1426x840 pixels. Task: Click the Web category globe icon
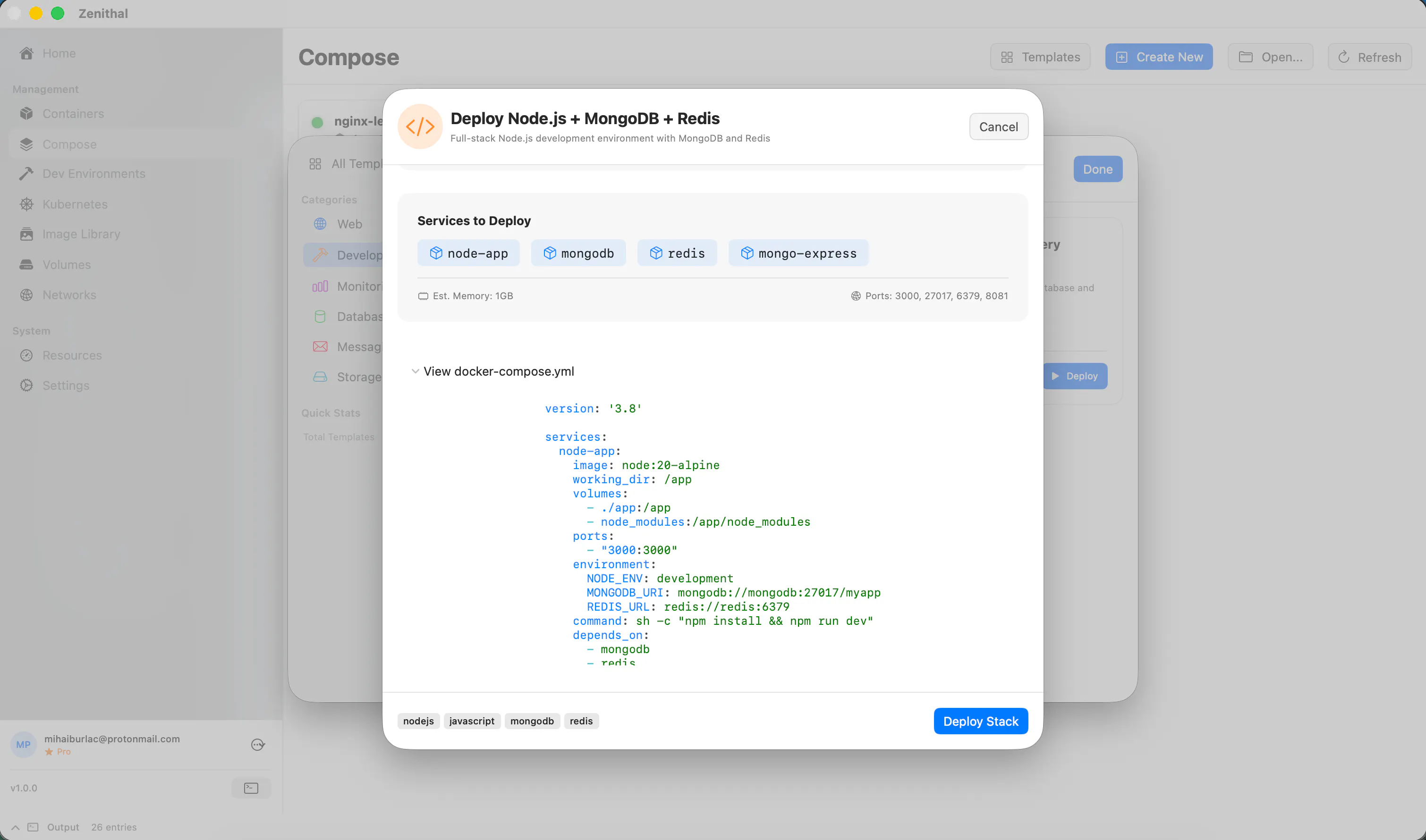(320, 224)
